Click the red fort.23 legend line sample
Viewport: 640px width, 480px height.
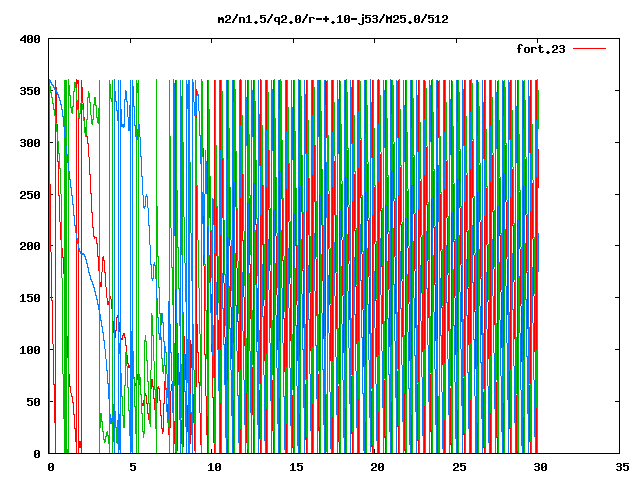pos(589,49)
